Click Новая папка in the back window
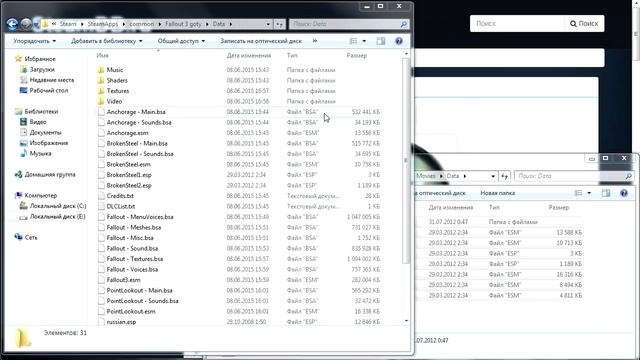640x360 pixels. 497,193
